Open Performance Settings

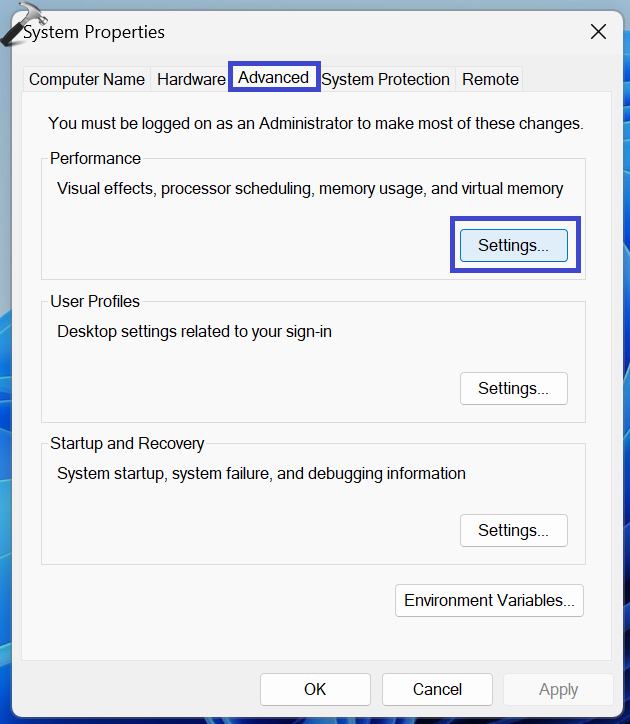pyautogui.click(x=513, y=246)
